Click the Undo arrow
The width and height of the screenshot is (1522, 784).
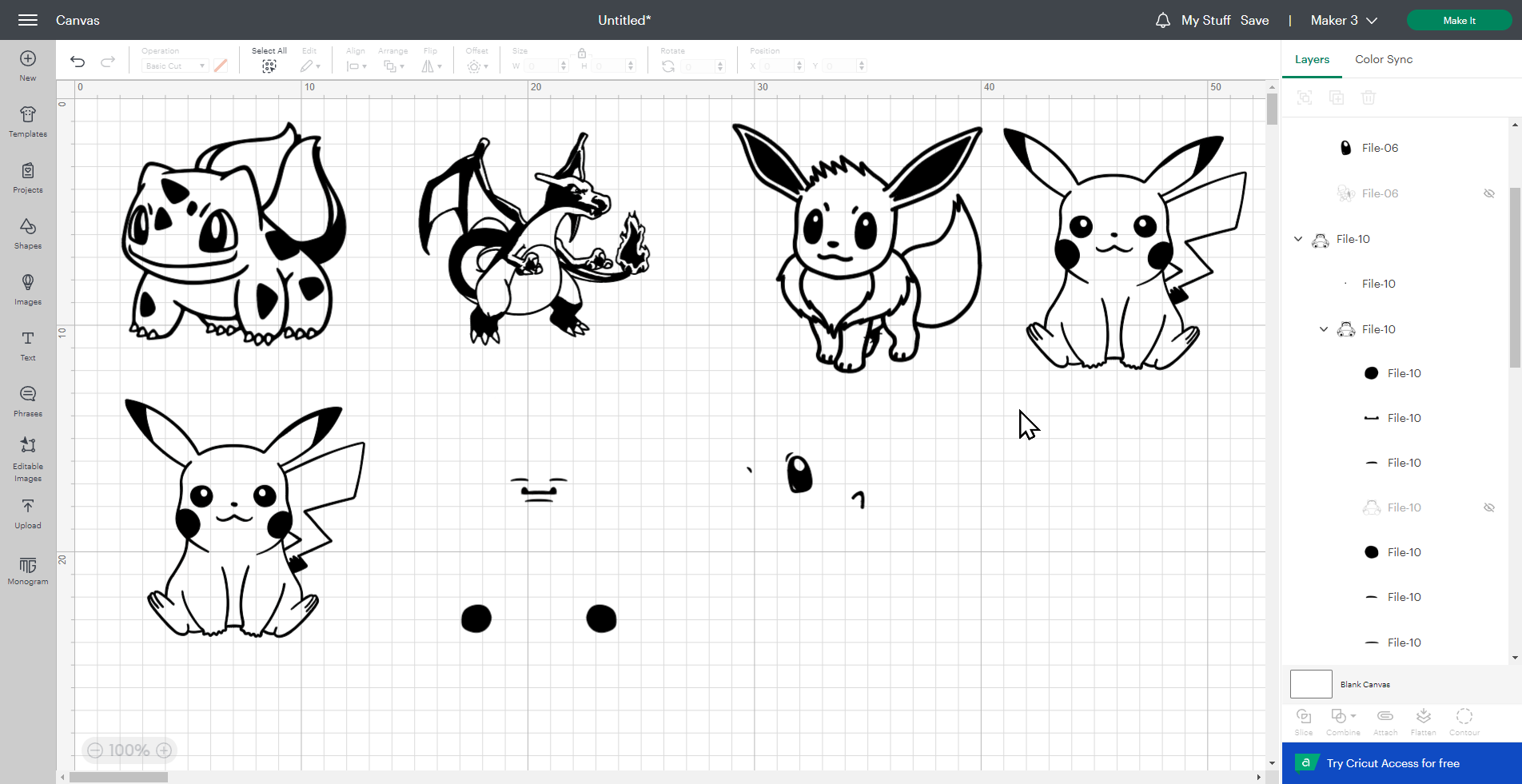coord(78,62)
